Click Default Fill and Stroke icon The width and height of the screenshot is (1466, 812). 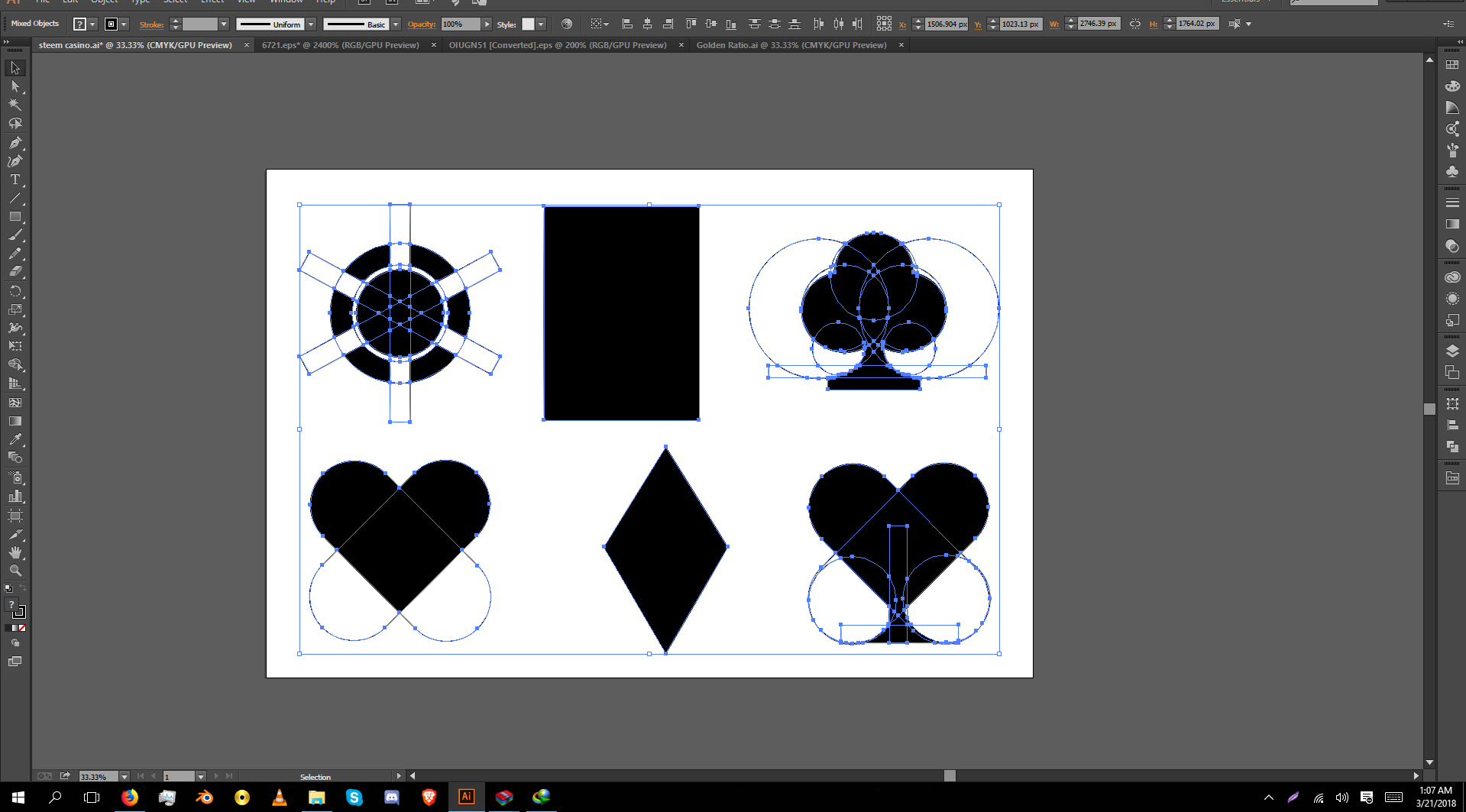click(8, 588)
